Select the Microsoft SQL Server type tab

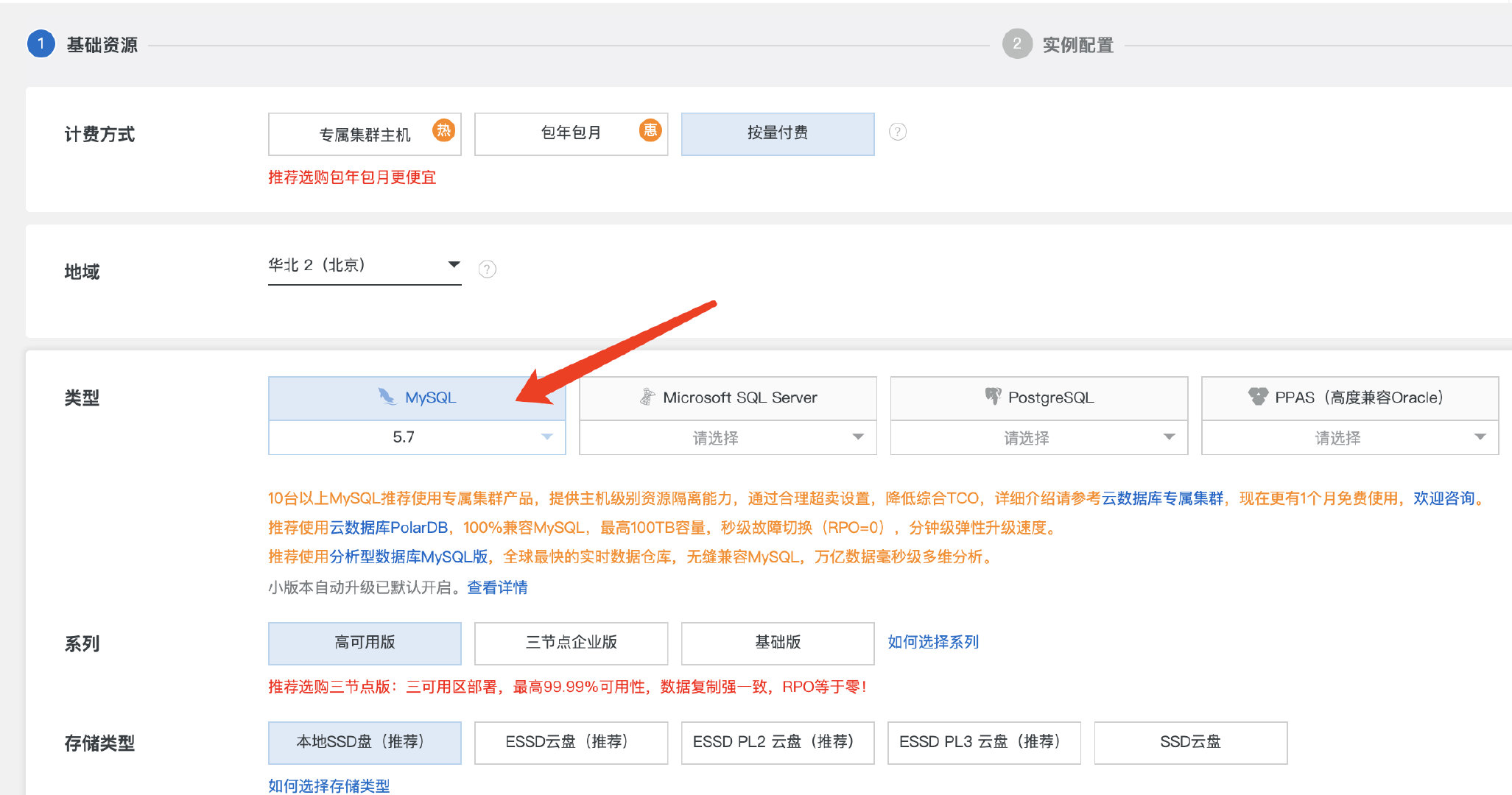[x=728, y=398]
